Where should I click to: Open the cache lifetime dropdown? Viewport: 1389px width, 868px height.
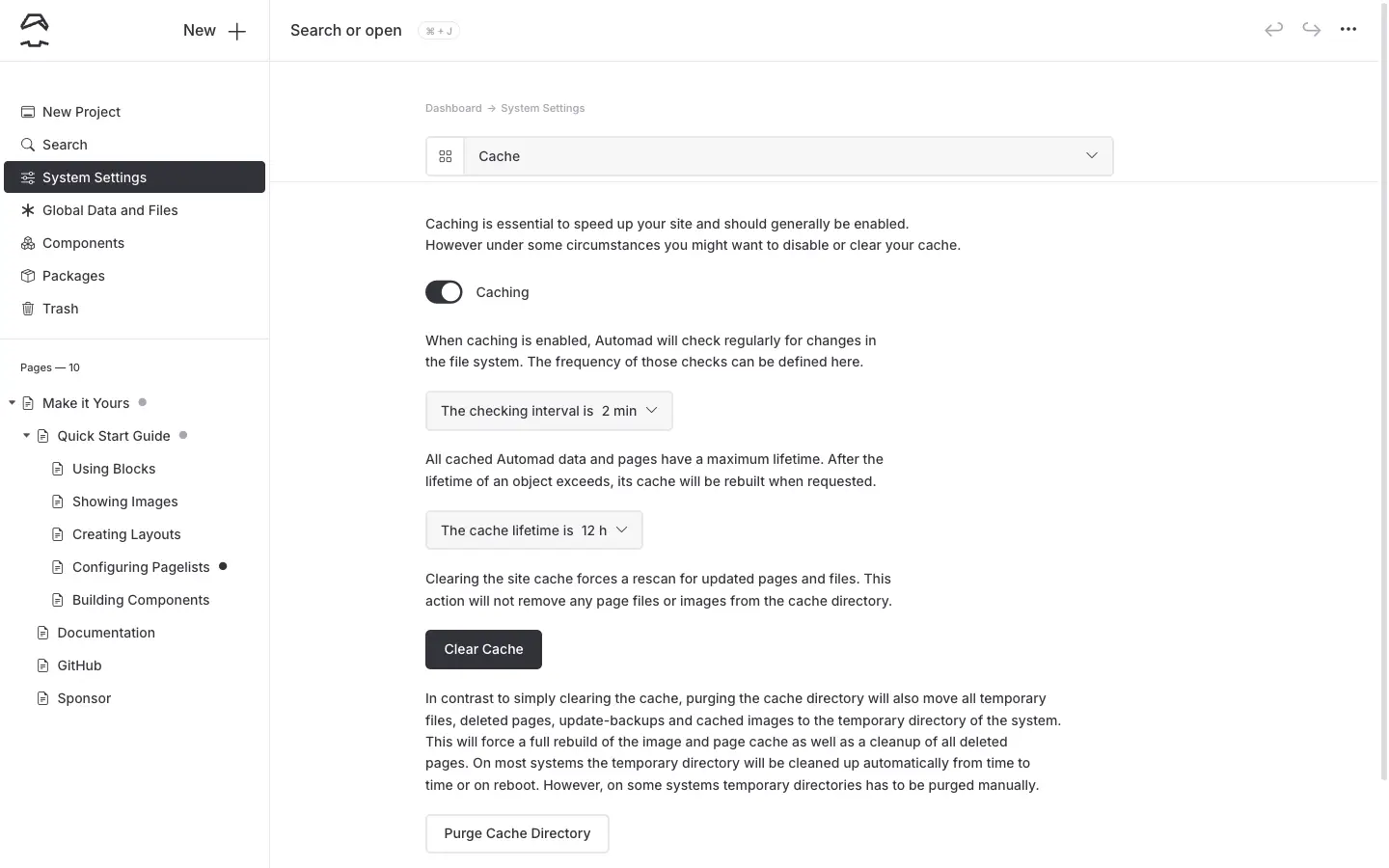[x=533, y=530]
